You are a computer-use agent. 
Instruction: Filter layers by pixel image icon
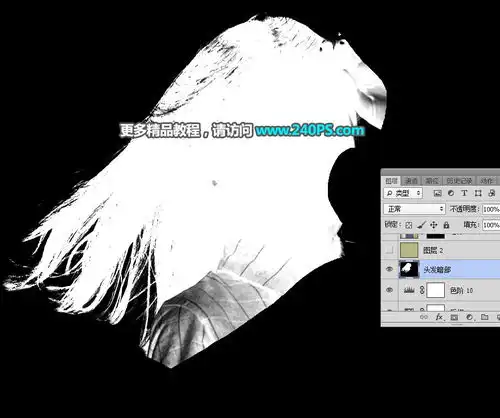[x=438, y=193]
